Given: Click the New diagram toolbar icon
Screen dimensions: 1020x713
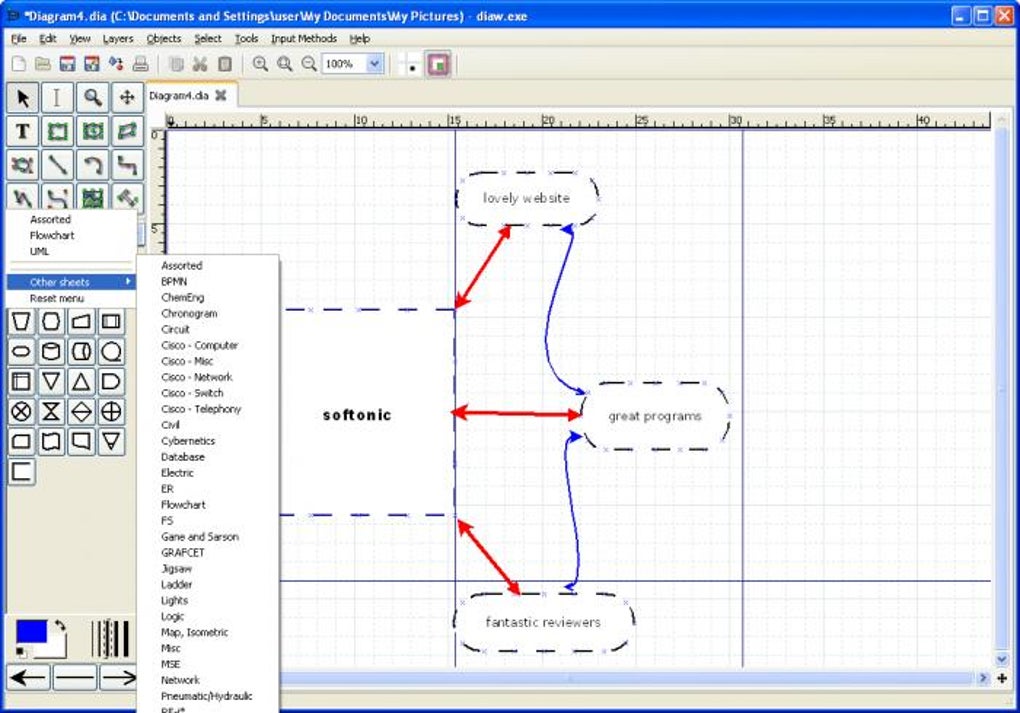Looking at the screenshot, I should click(19, 64).
